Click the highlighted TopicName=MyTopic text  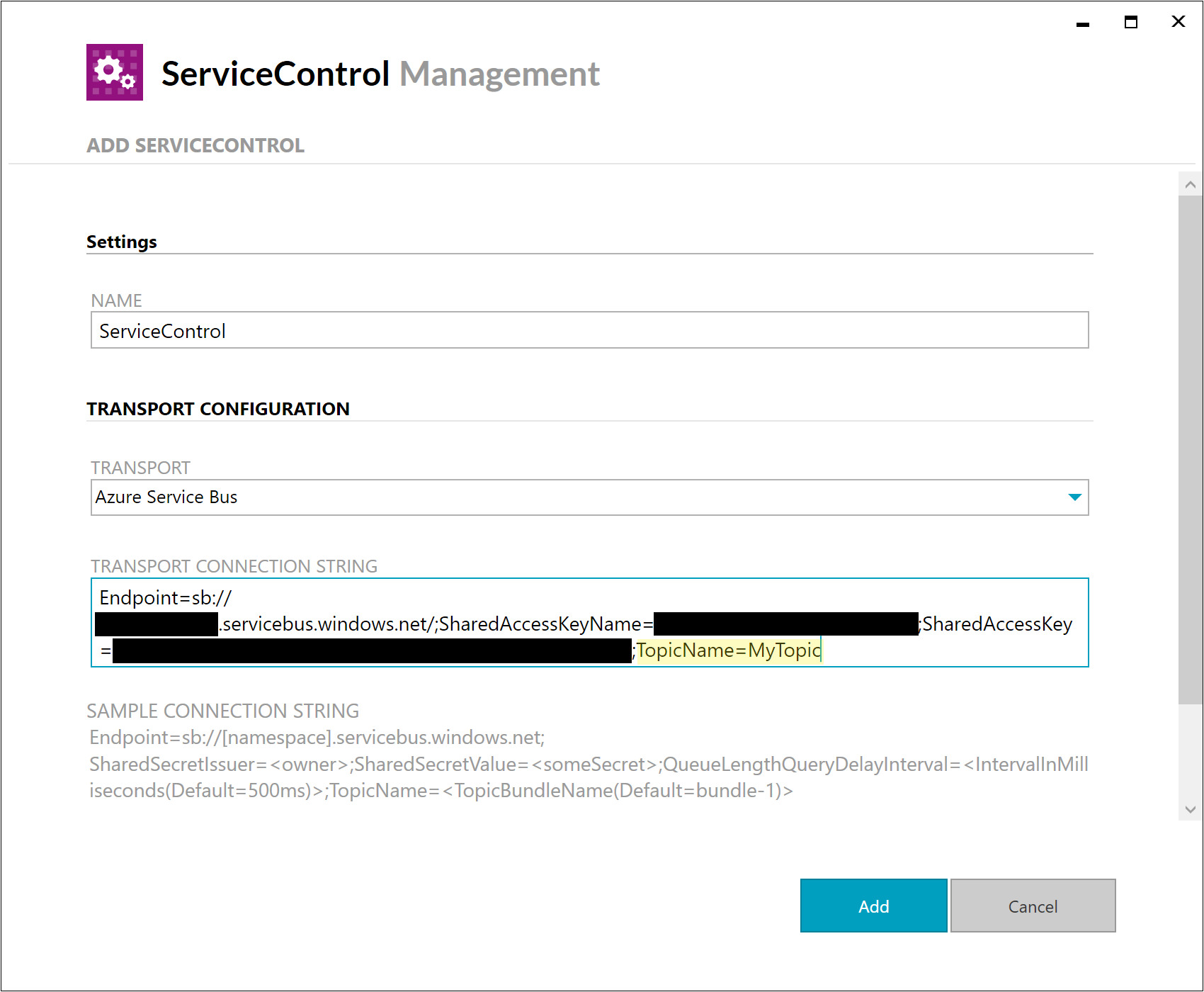pos(729,650)
